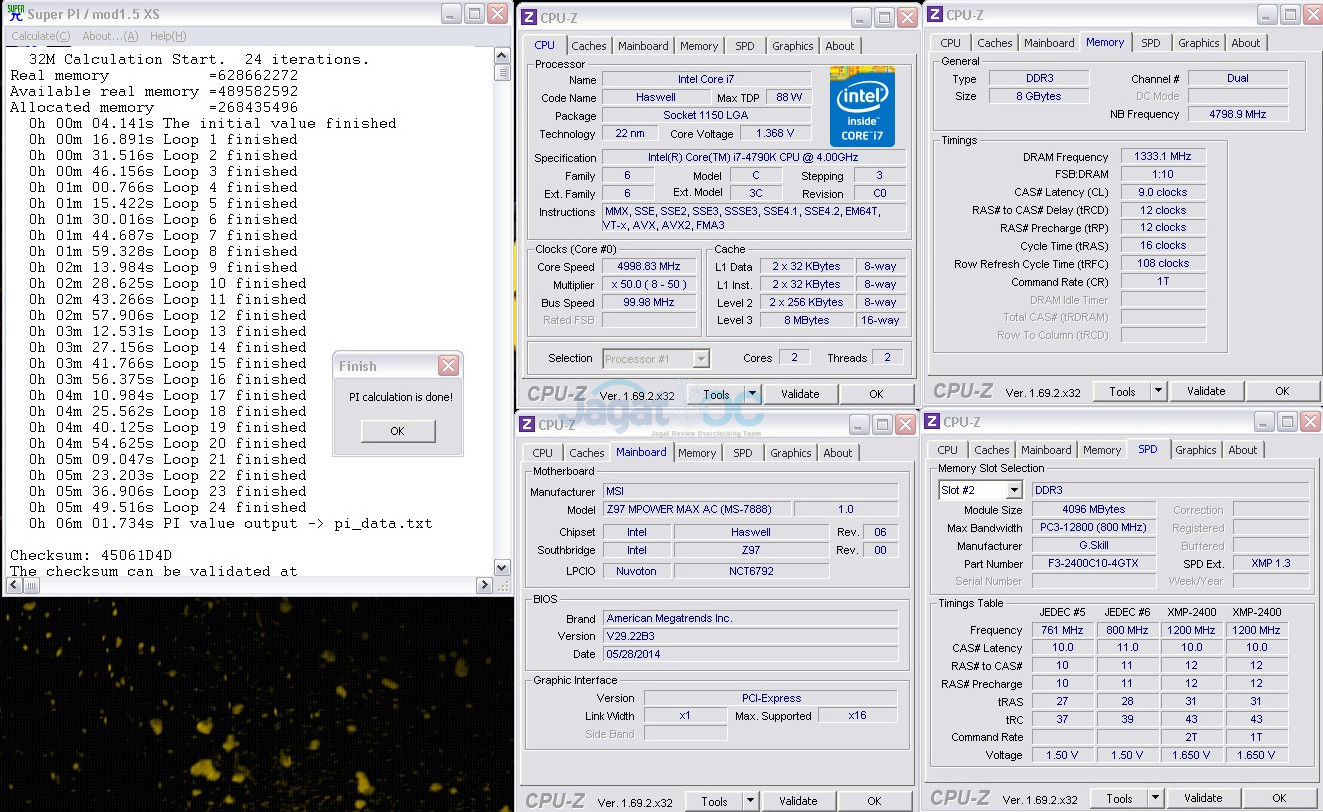Open Tools dropdown arrow in the SPD window
The width and height of the screenshot is (1323, 812).
(1156, 798)
